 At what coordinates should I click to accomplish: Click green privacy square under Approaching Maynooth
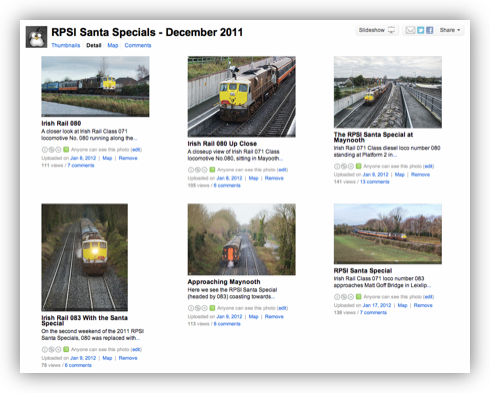212,308
